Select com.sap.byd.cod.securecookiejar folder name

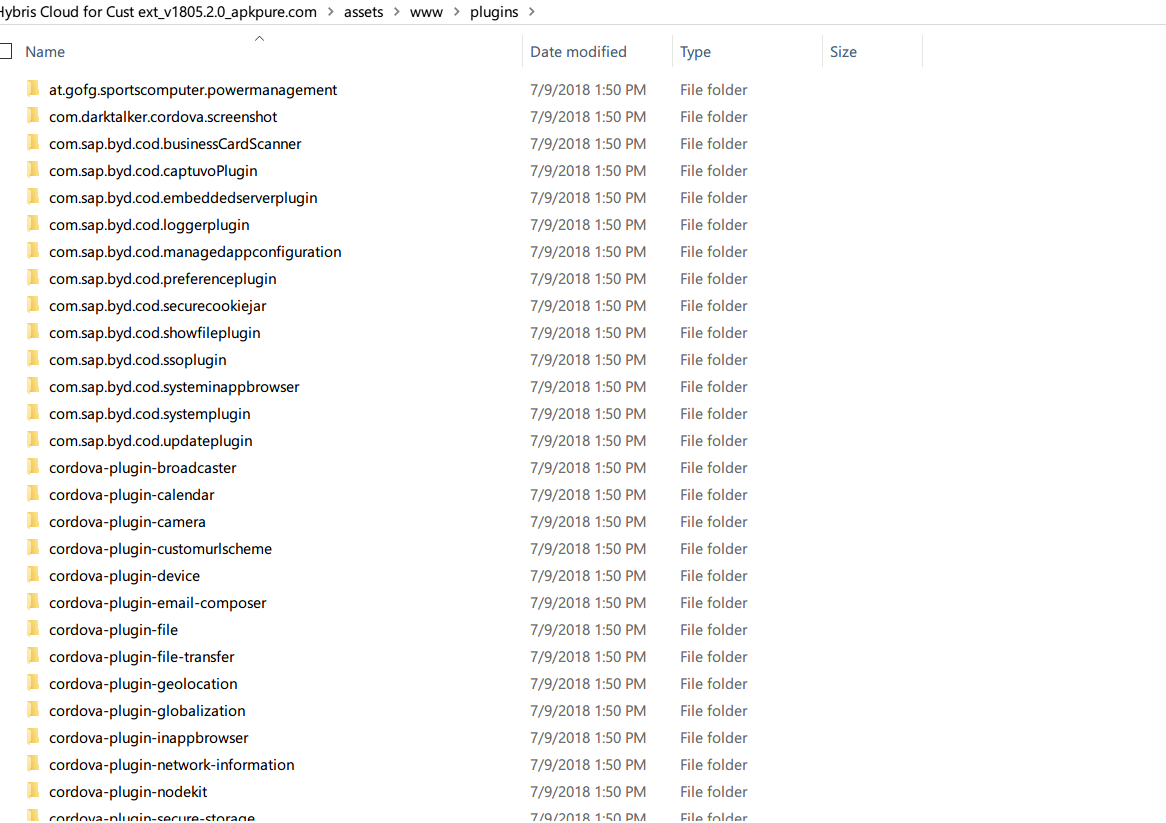tap(158, 306)
